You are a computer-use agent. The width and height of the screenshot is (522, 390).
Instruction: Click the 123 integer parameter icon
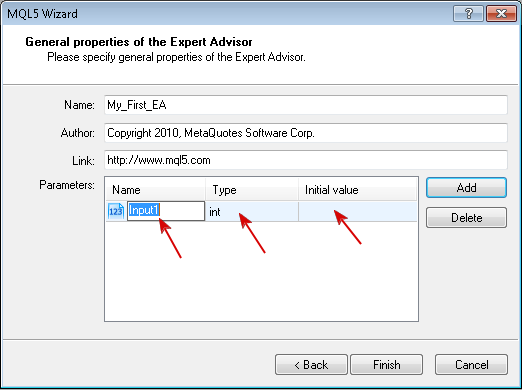click(116, 211)
